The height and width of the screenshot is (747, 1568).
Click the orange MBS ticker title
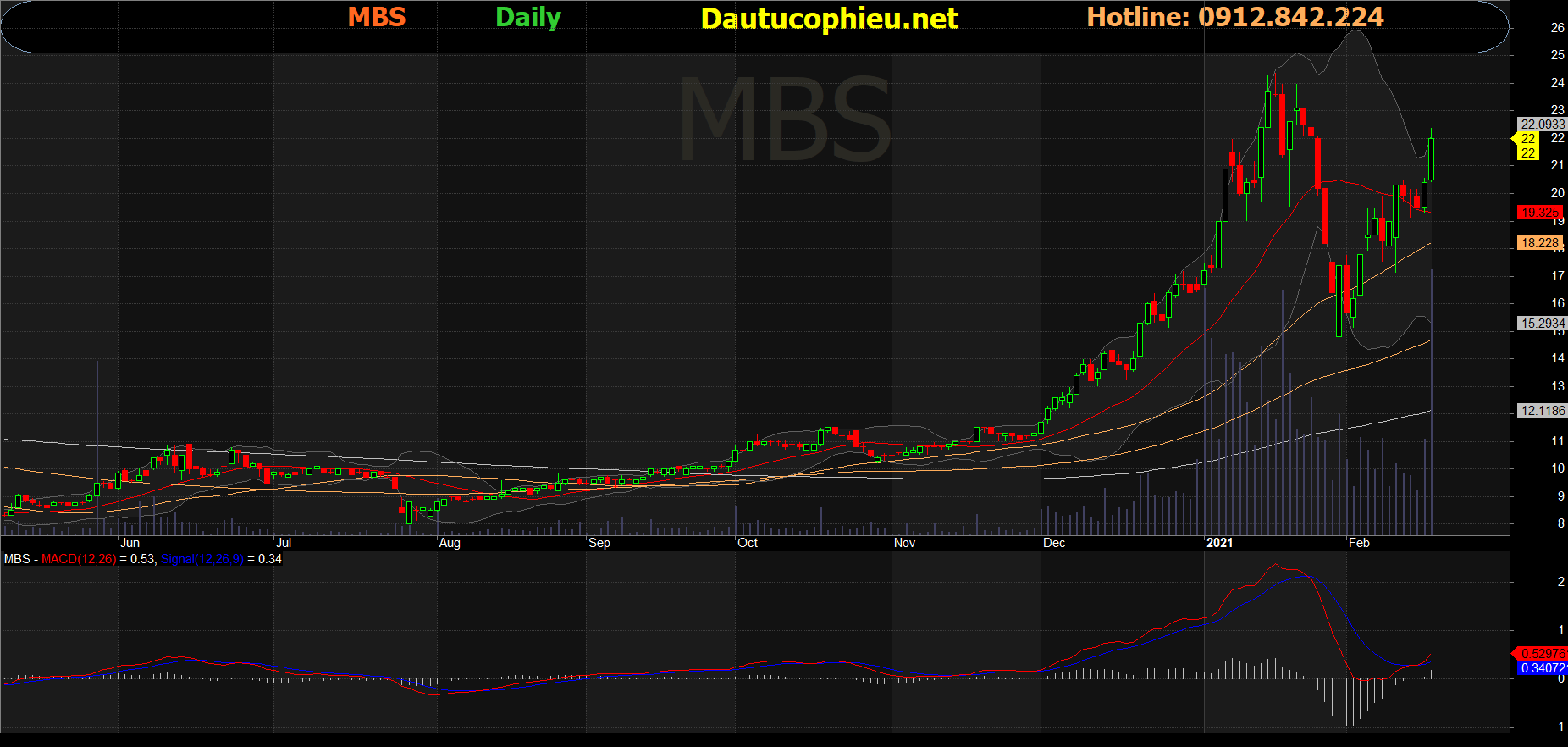[x=377, y=17]
